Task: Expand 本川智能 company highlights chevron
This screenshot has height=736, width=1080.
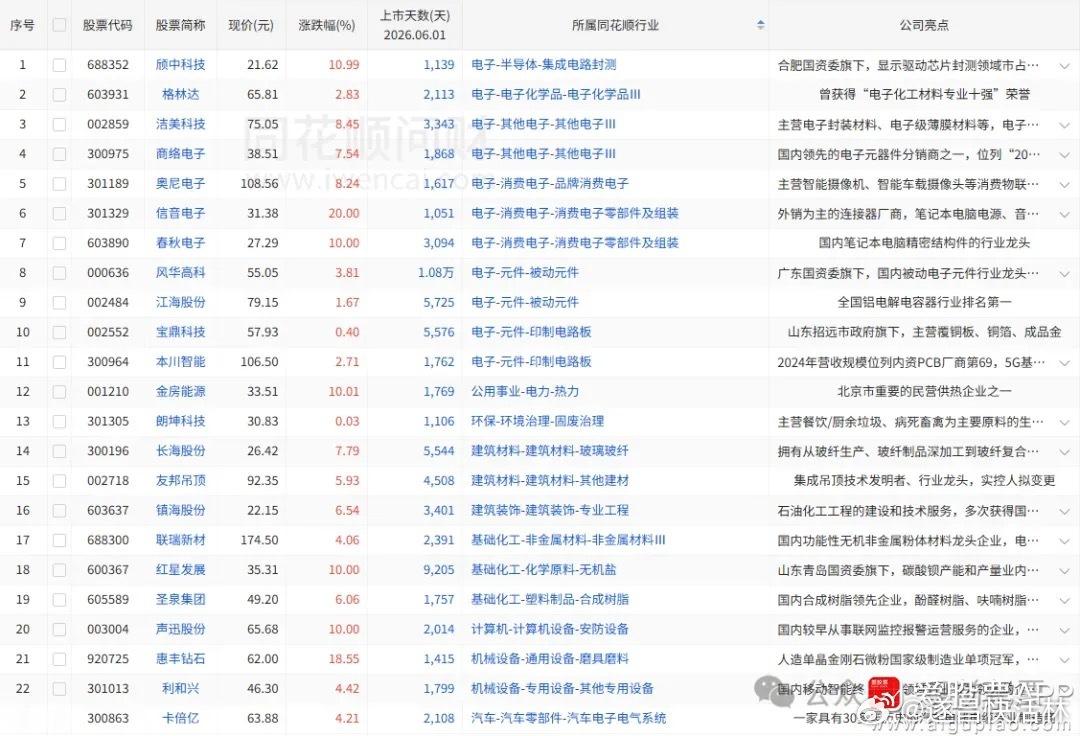Action: (x=1064, y=363)
